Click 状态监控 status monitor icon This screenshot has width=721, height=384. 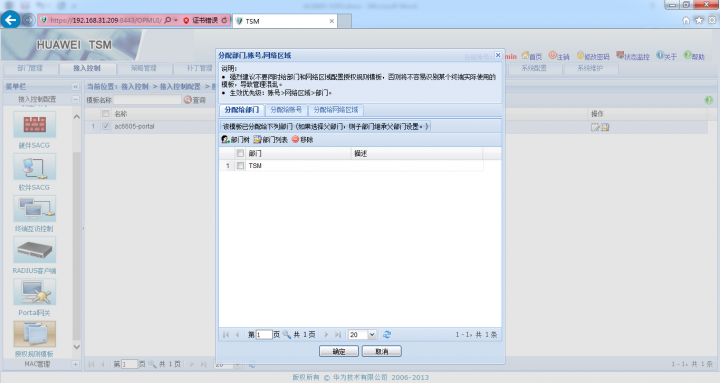pos(620,56)
